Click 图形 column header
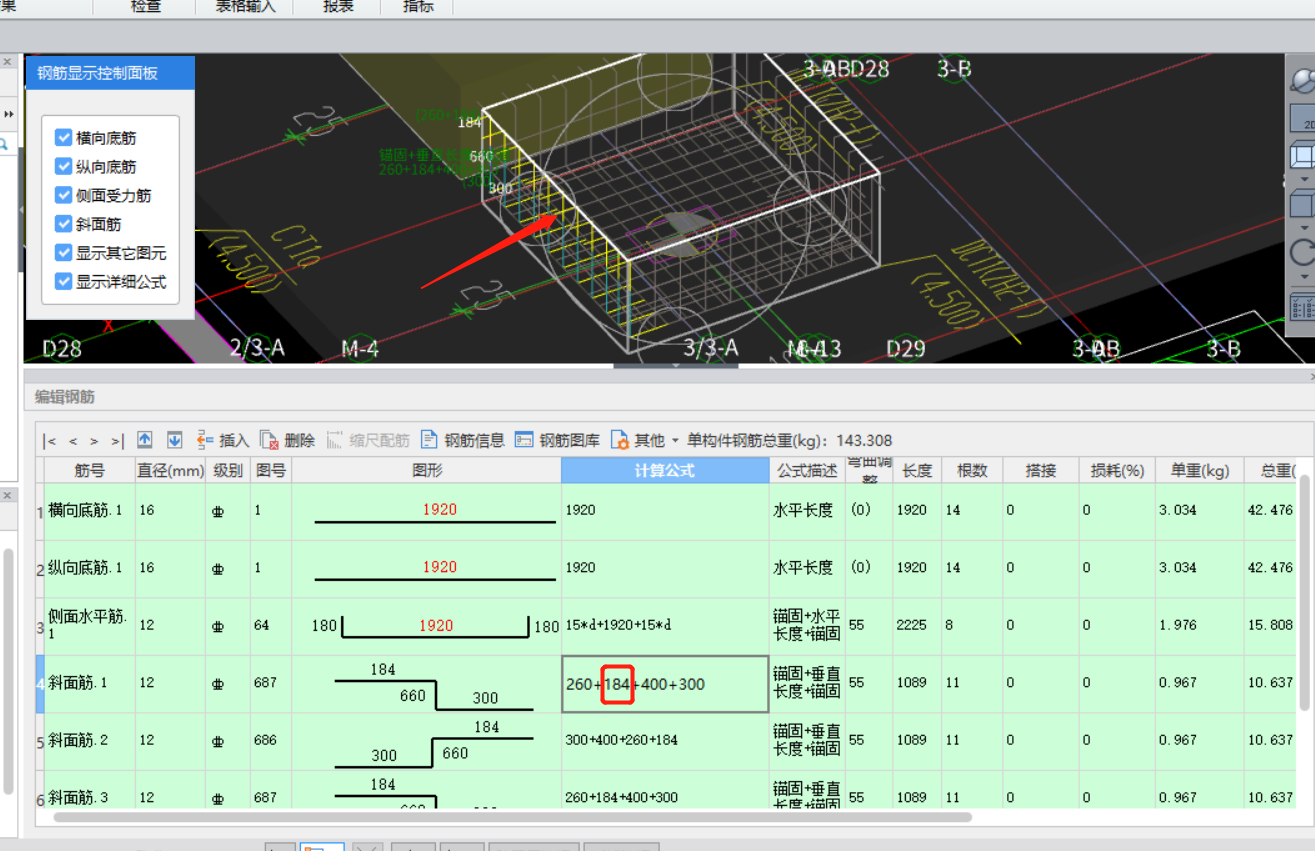Image resolution: width=1315 pixels, height=851 pixels. click(427, 470)
